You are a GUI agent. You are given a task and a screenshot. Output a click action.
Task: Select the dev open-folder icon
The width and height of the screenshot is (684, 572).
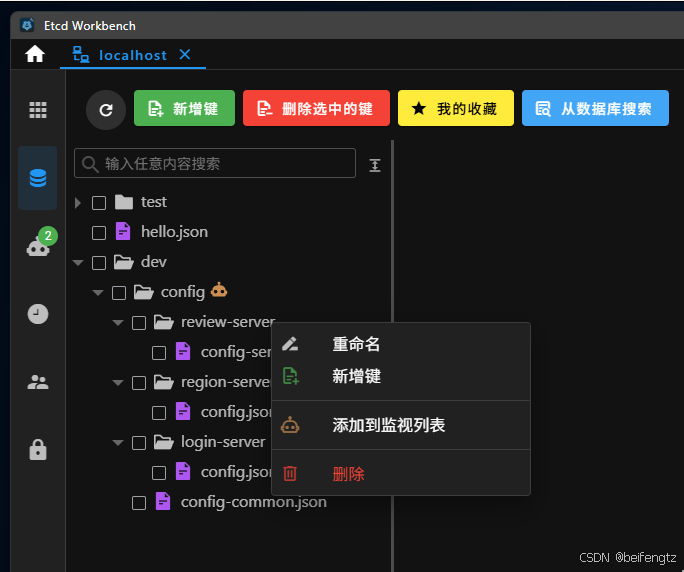click(x=124, y=262)
